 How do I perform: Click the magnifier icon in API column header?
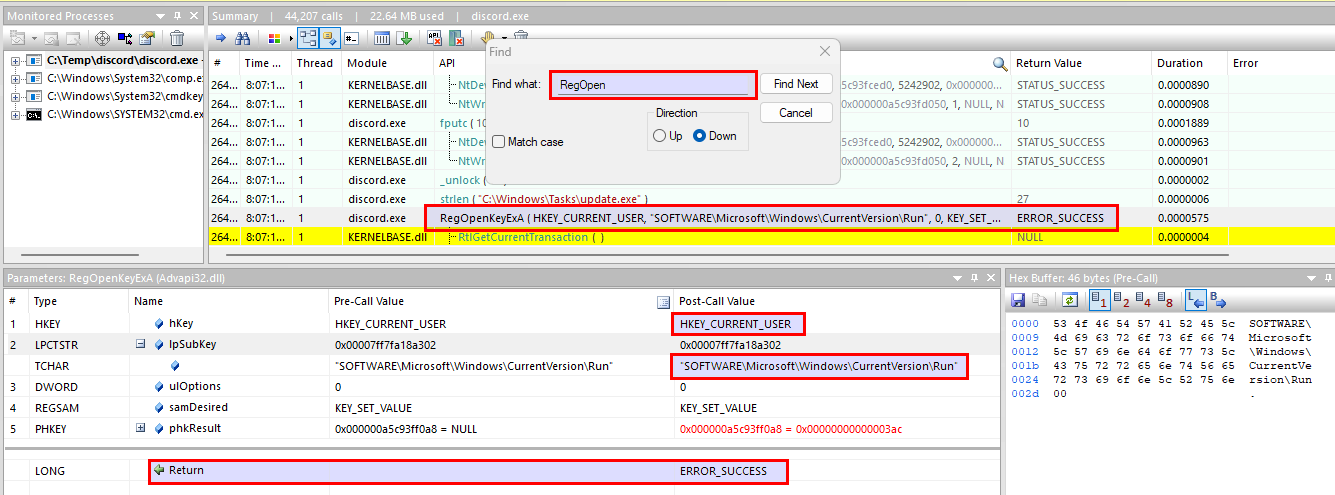click(x=999, y=63)
